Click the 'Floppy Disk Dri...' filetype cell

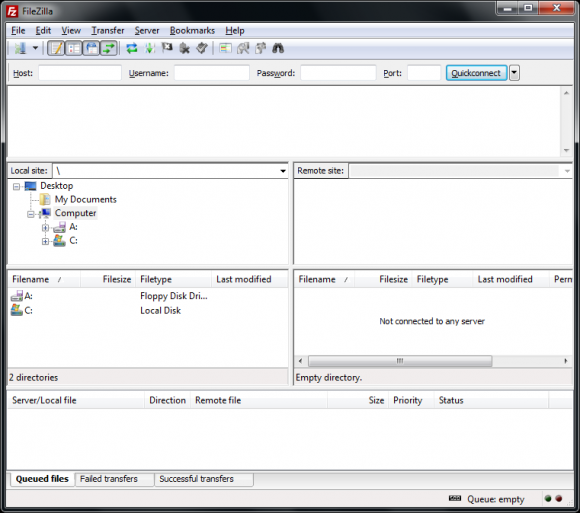pos(174,296)
